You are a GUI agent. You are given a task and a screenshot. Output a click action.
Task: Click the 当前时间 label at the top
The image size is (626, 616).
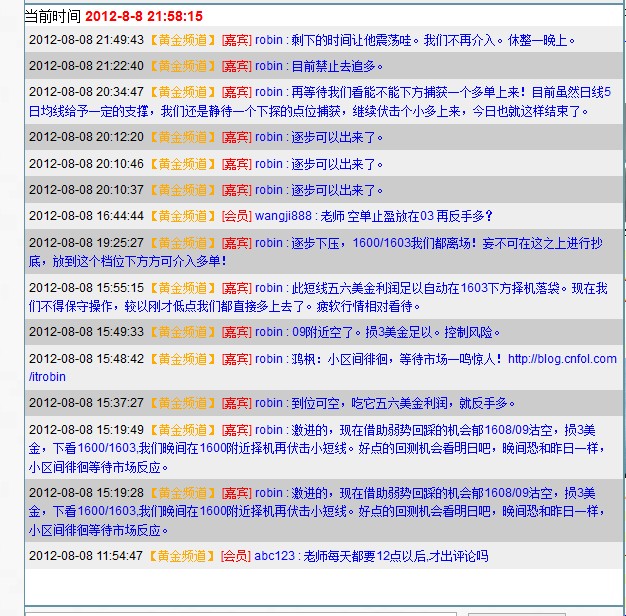pos(53,16)
